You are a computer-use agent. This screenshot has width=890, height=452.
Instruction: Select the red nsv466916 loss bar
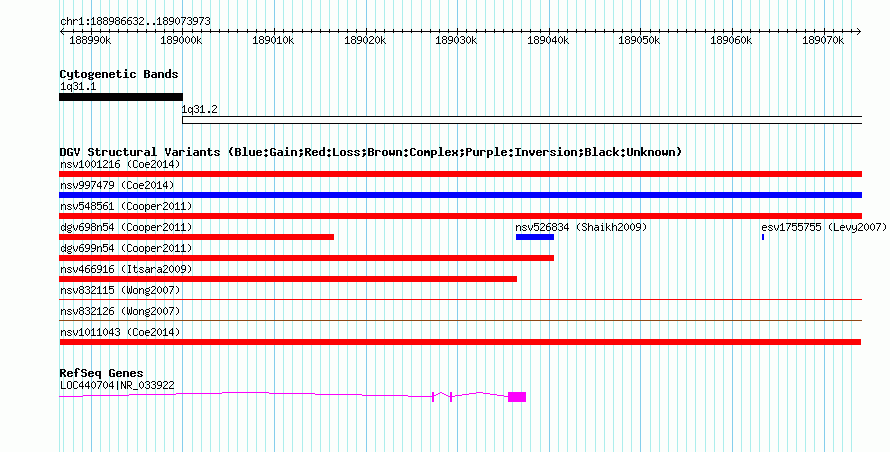pyautogui.click(x=288, y=279)
